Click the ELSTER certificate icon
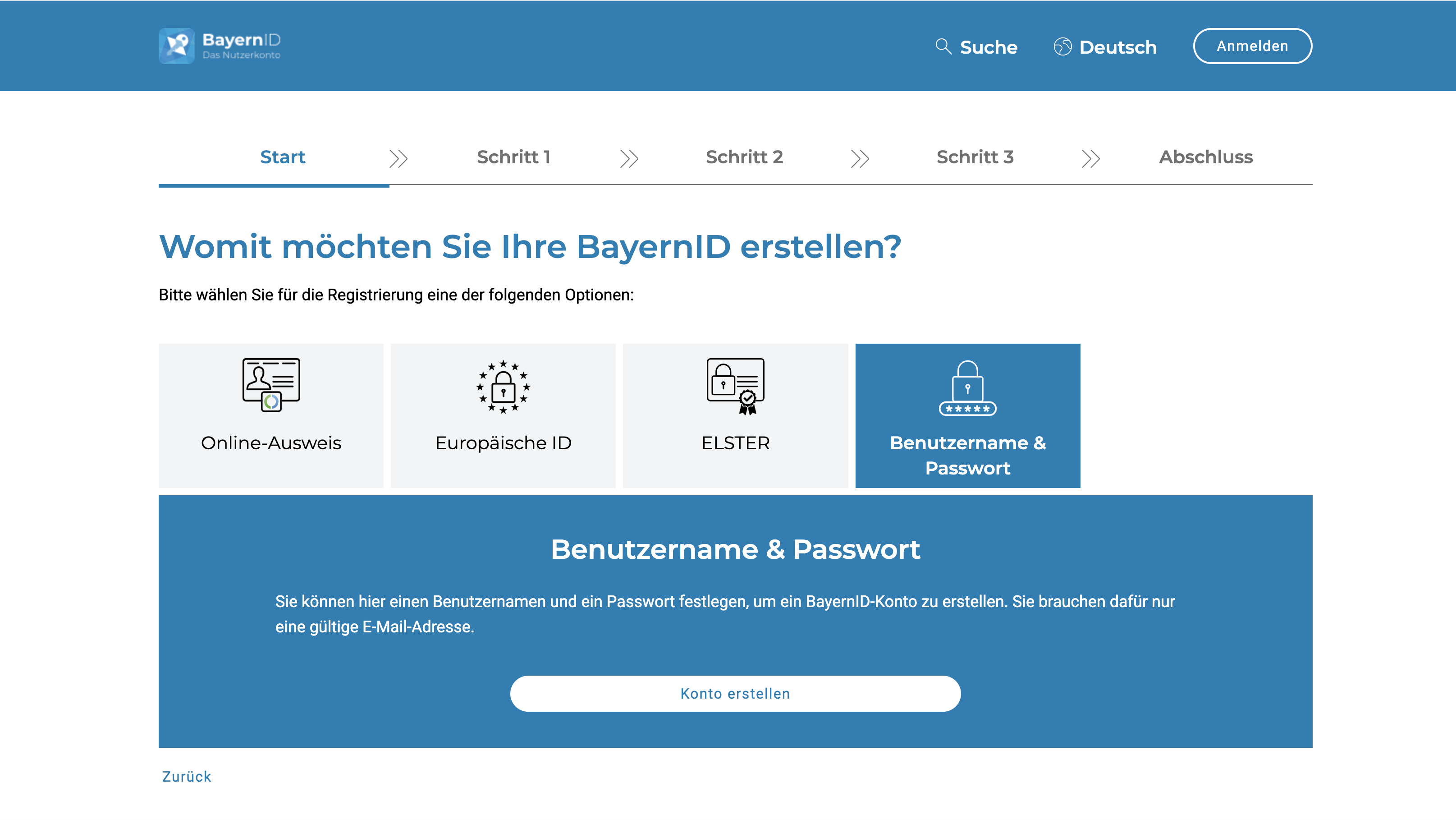This screenshot has height=820, width=1456. (x=735, y=386)
